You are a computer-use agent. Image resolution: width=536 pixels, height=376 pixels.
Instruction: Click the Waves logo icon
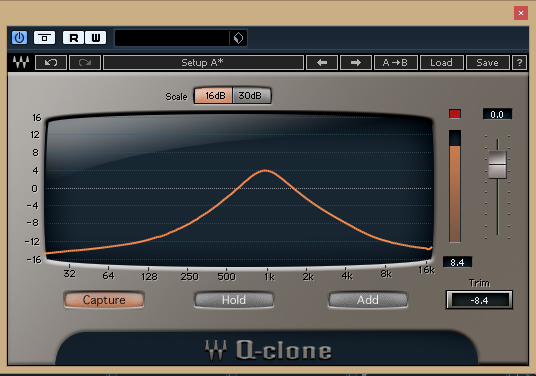point(21,62)
